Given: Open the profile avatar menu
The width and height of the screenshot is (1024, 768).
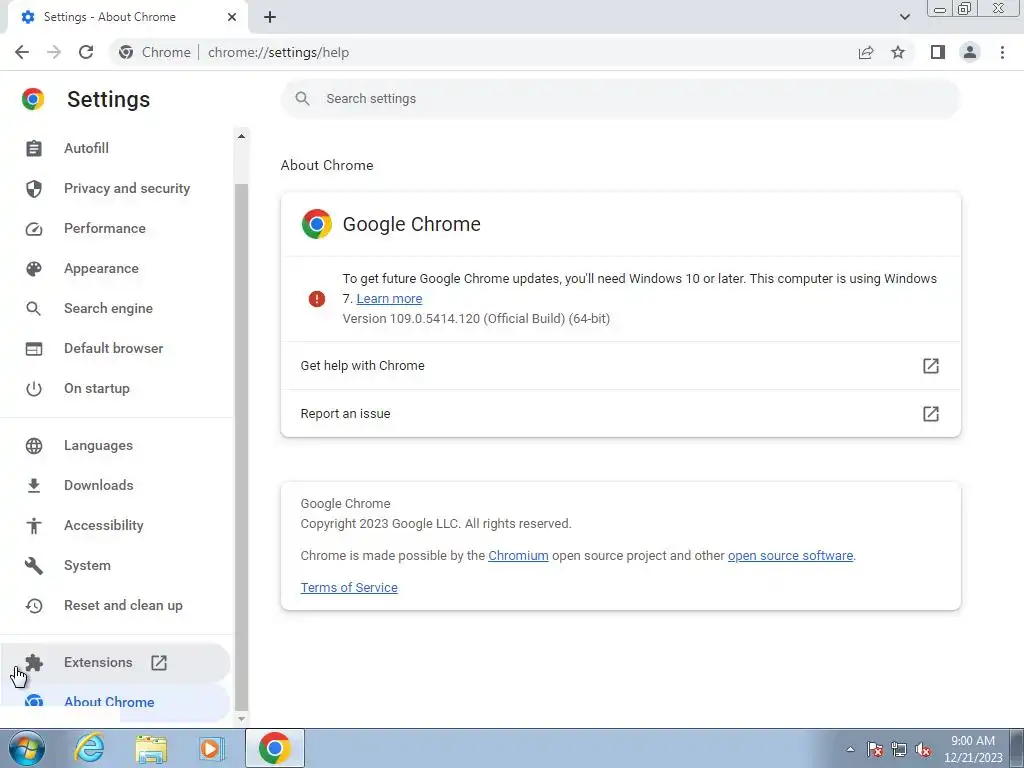Looking at the screenshot, I should coord(970,52).
